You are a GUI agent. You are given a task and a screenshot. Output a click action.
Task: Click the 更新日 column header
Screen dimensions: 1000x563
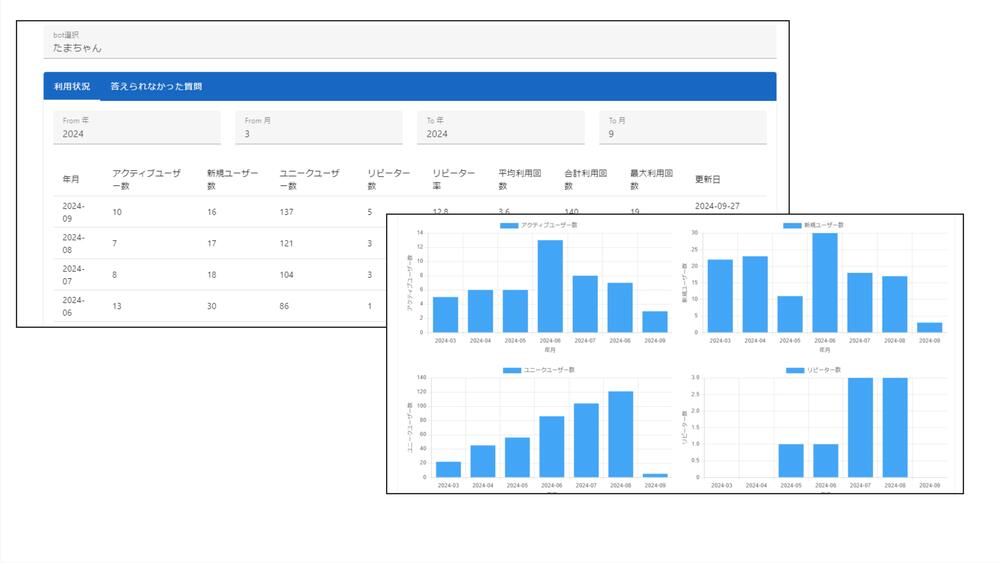tap(707, 179)
